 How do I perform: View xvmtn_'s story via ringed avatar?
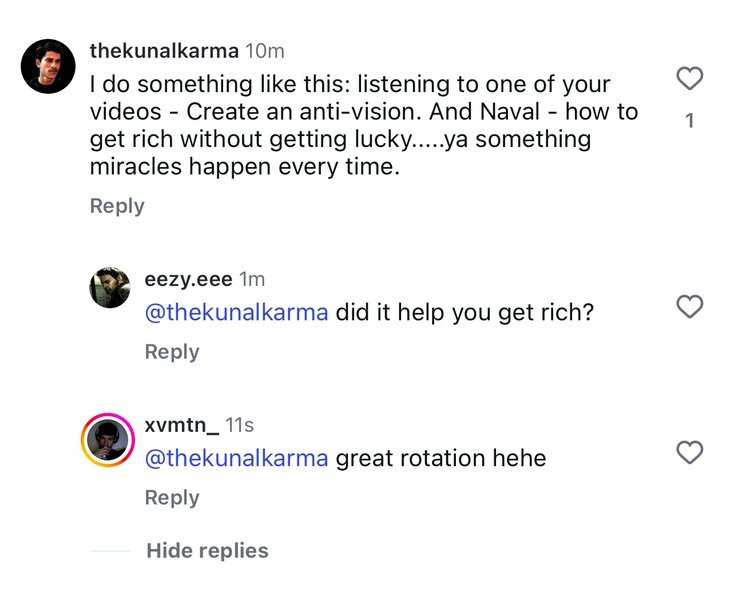(109, 440)
